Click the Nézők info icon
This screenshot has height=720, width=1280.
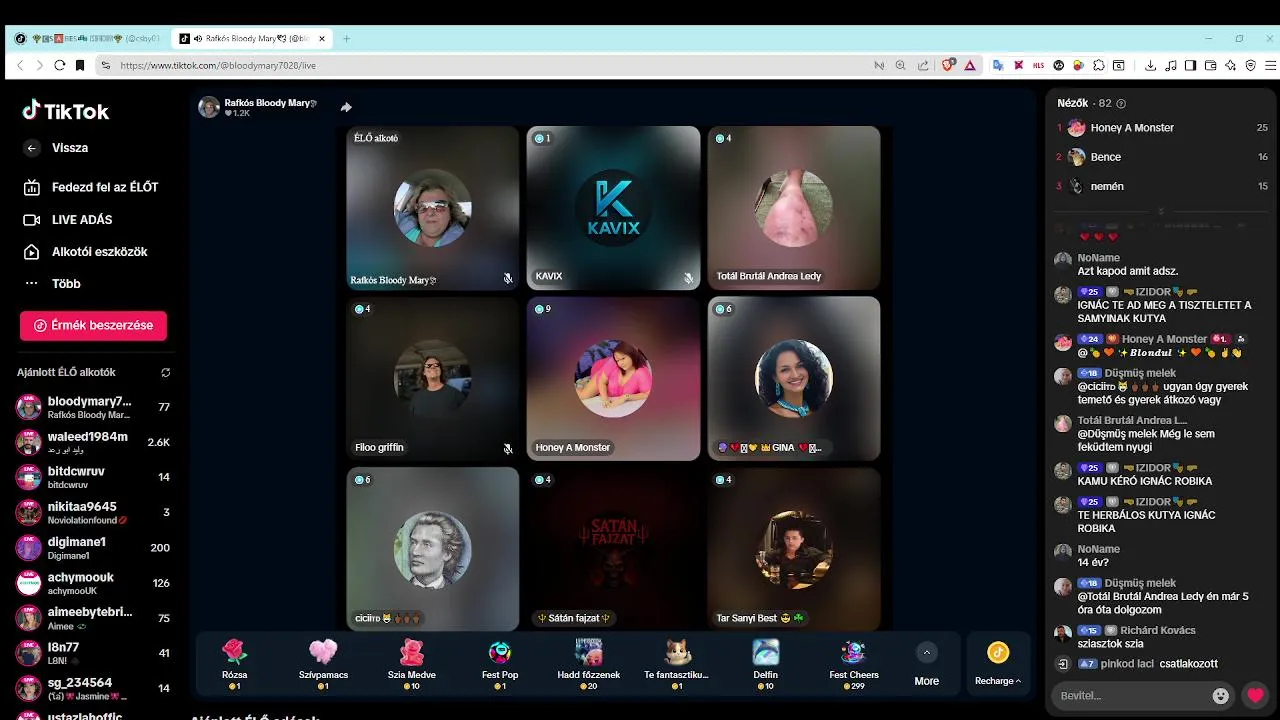pos(1121,103)
